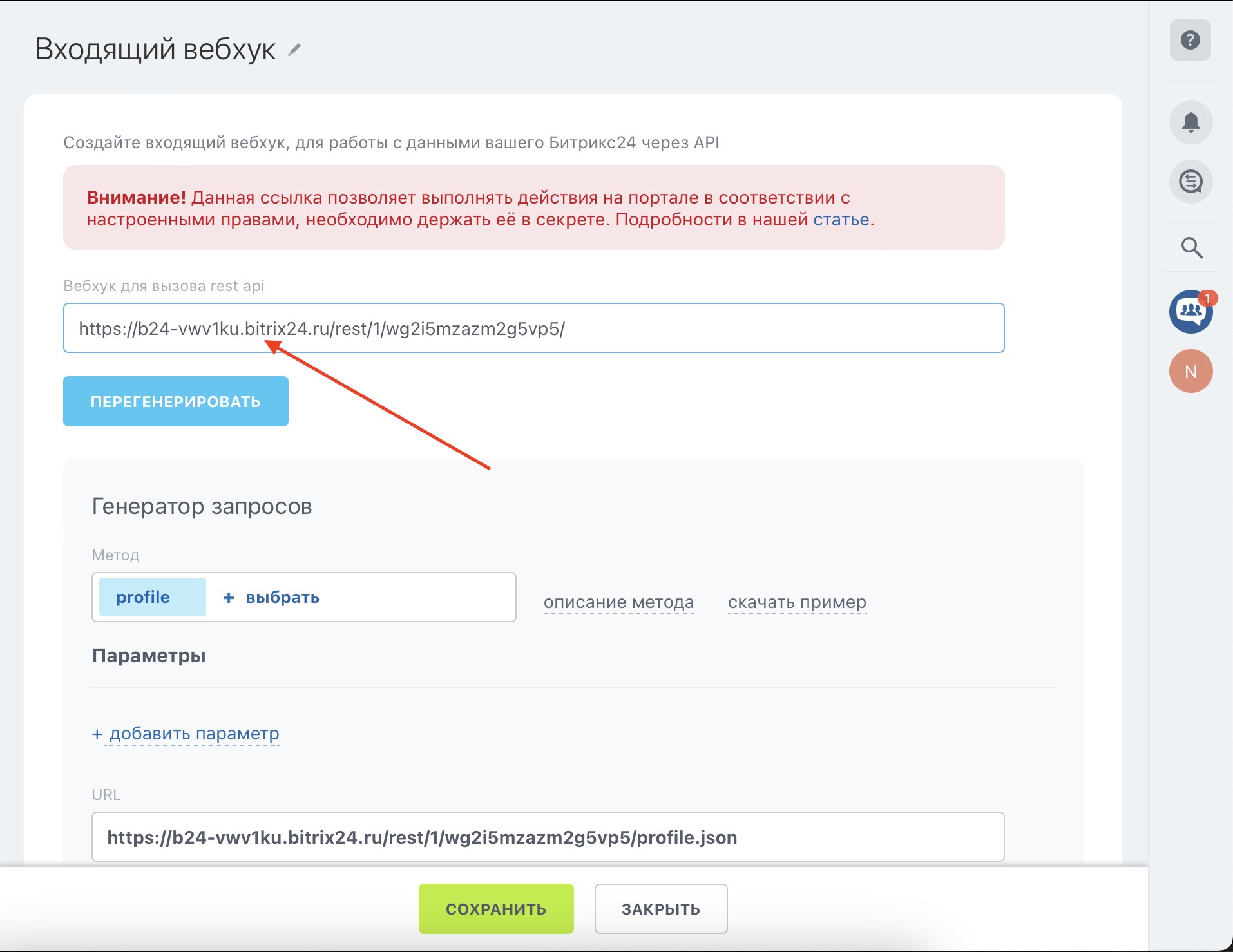Image resolution: width=1233 pixels, height=952 pixels.
Task: Click the generated profile.json URL field
Action: tap(548, 837)
